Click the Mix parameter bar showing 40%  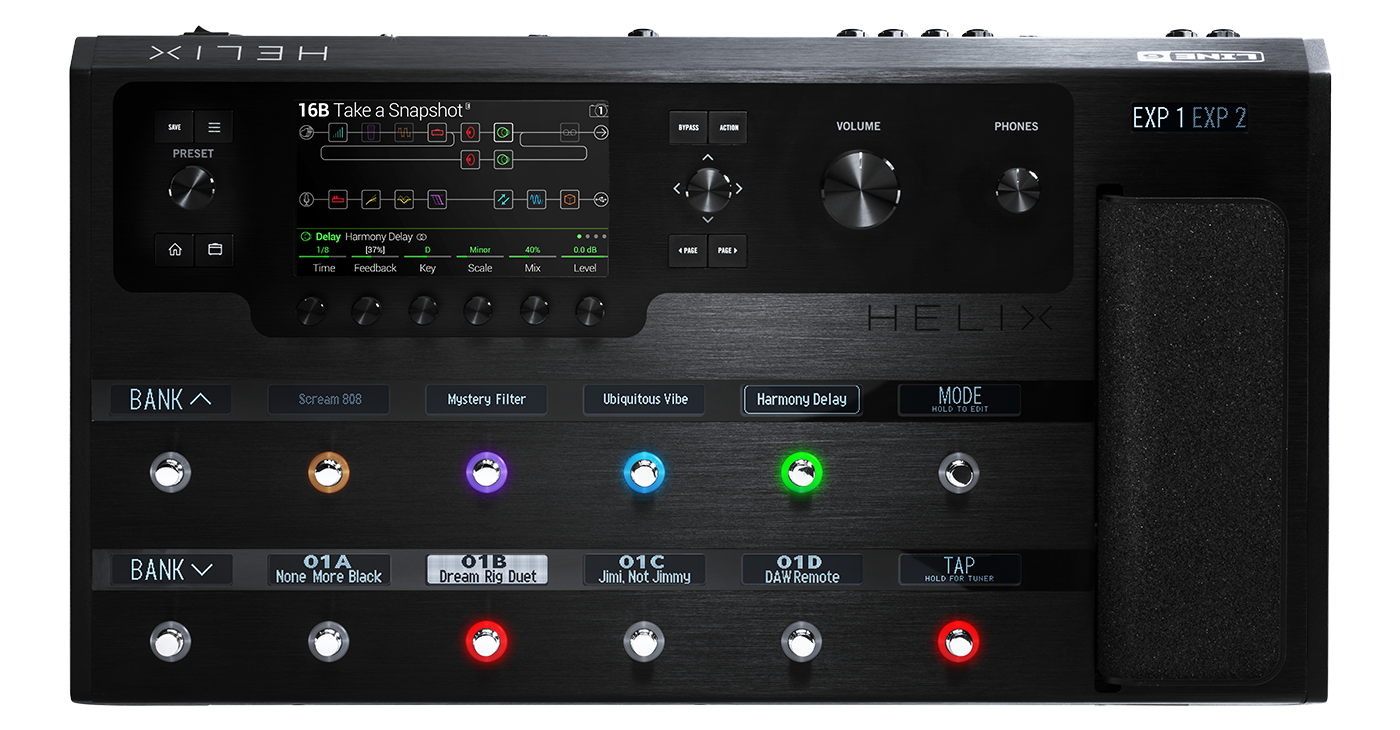click(533, 256)
